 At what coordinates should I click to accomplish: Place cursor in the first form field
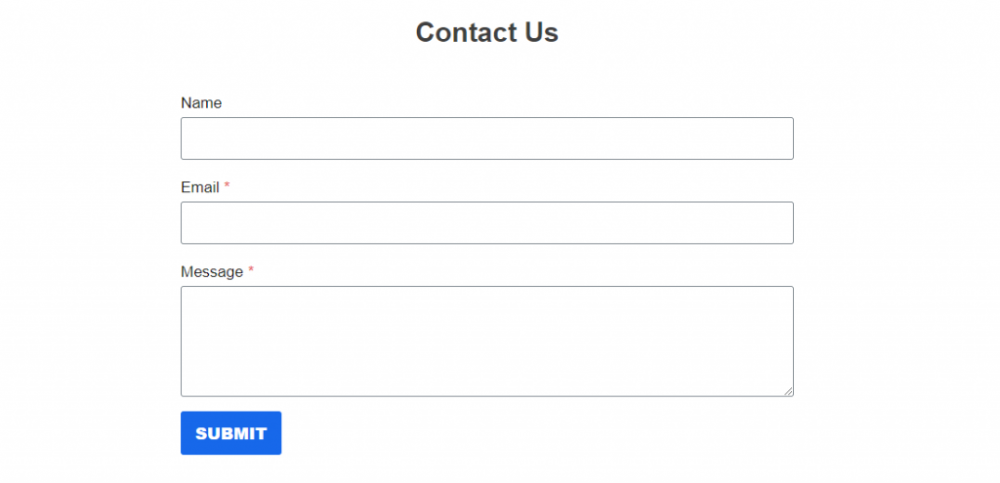click(487, 138)
